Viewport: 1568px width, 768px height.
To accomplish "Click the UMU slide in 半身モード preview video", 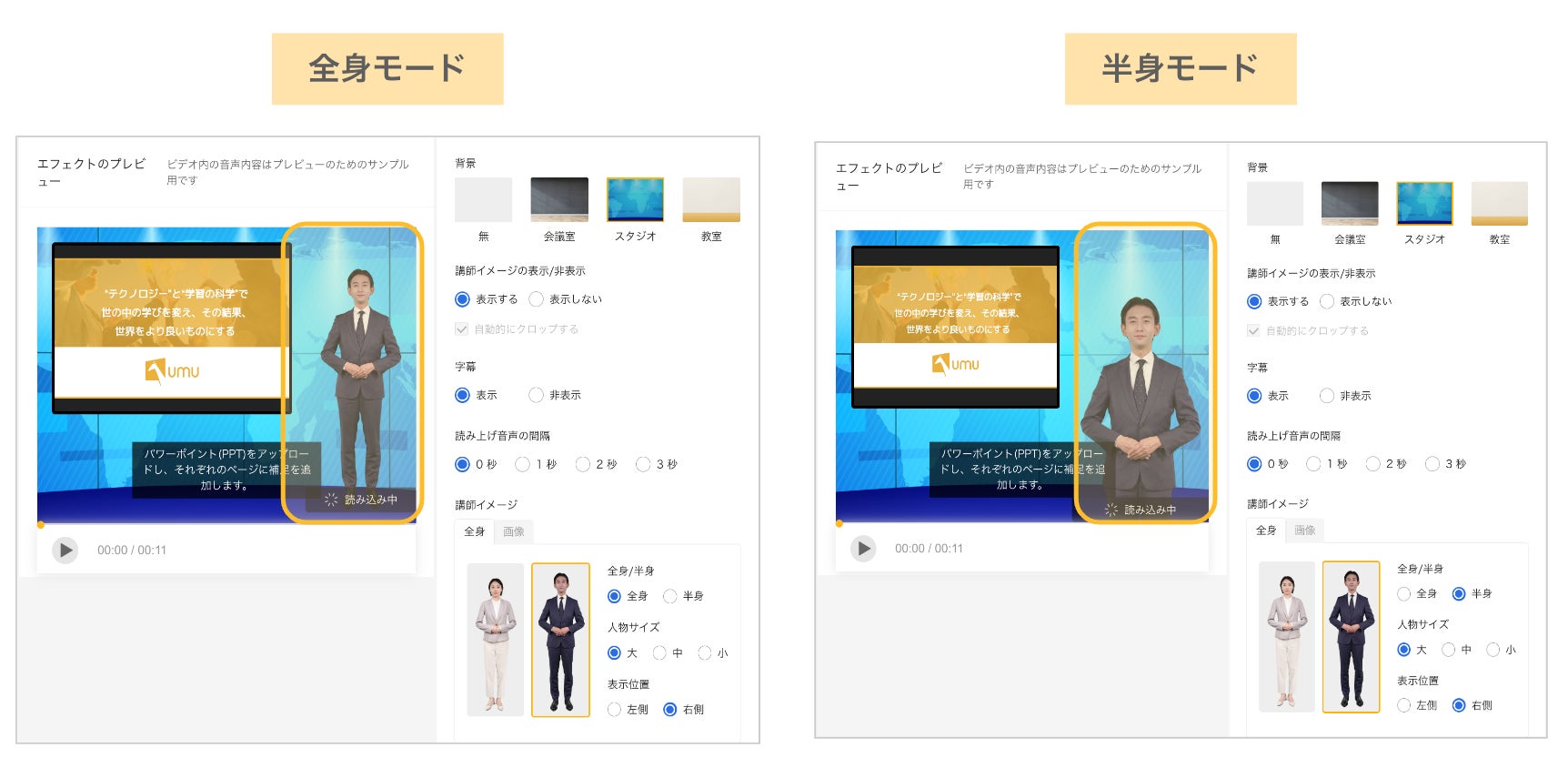I will tap(956, 327).
